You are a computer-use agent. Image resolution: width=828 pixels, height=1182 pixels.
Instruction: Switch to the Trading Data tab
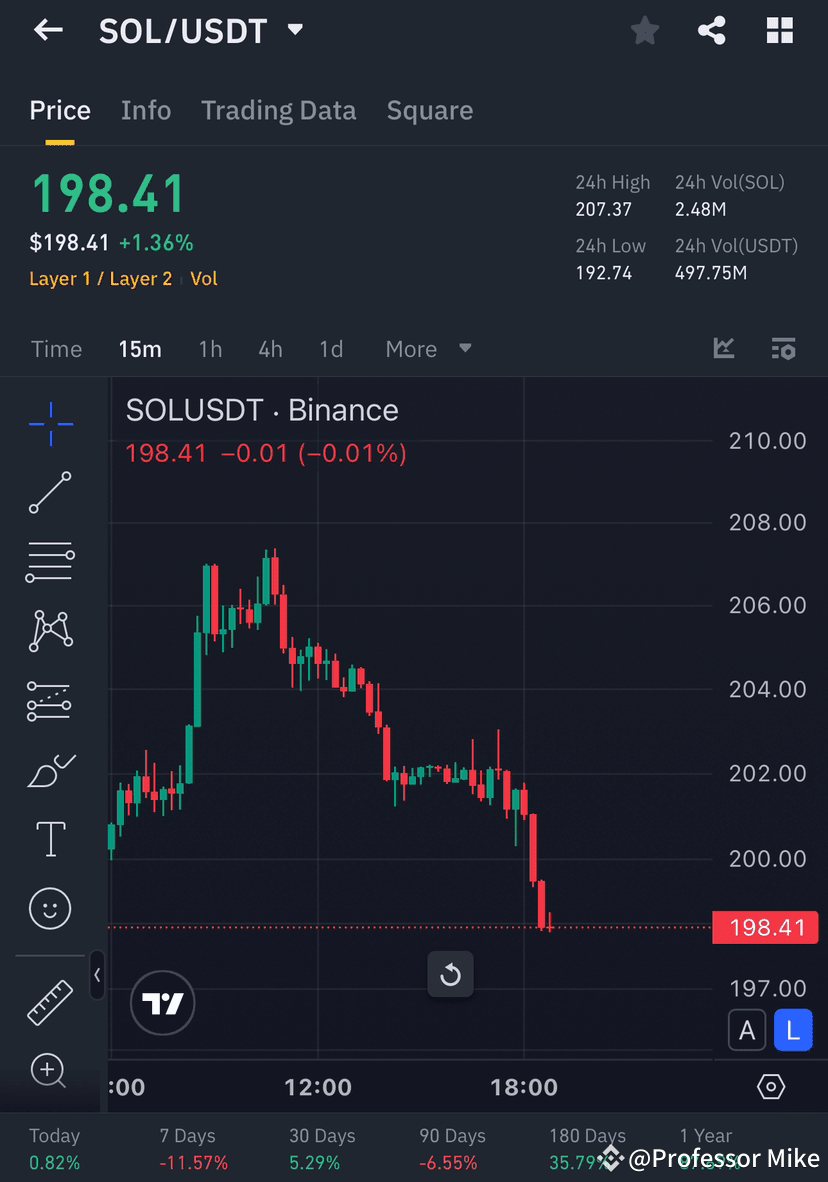[x=278, y=110]
